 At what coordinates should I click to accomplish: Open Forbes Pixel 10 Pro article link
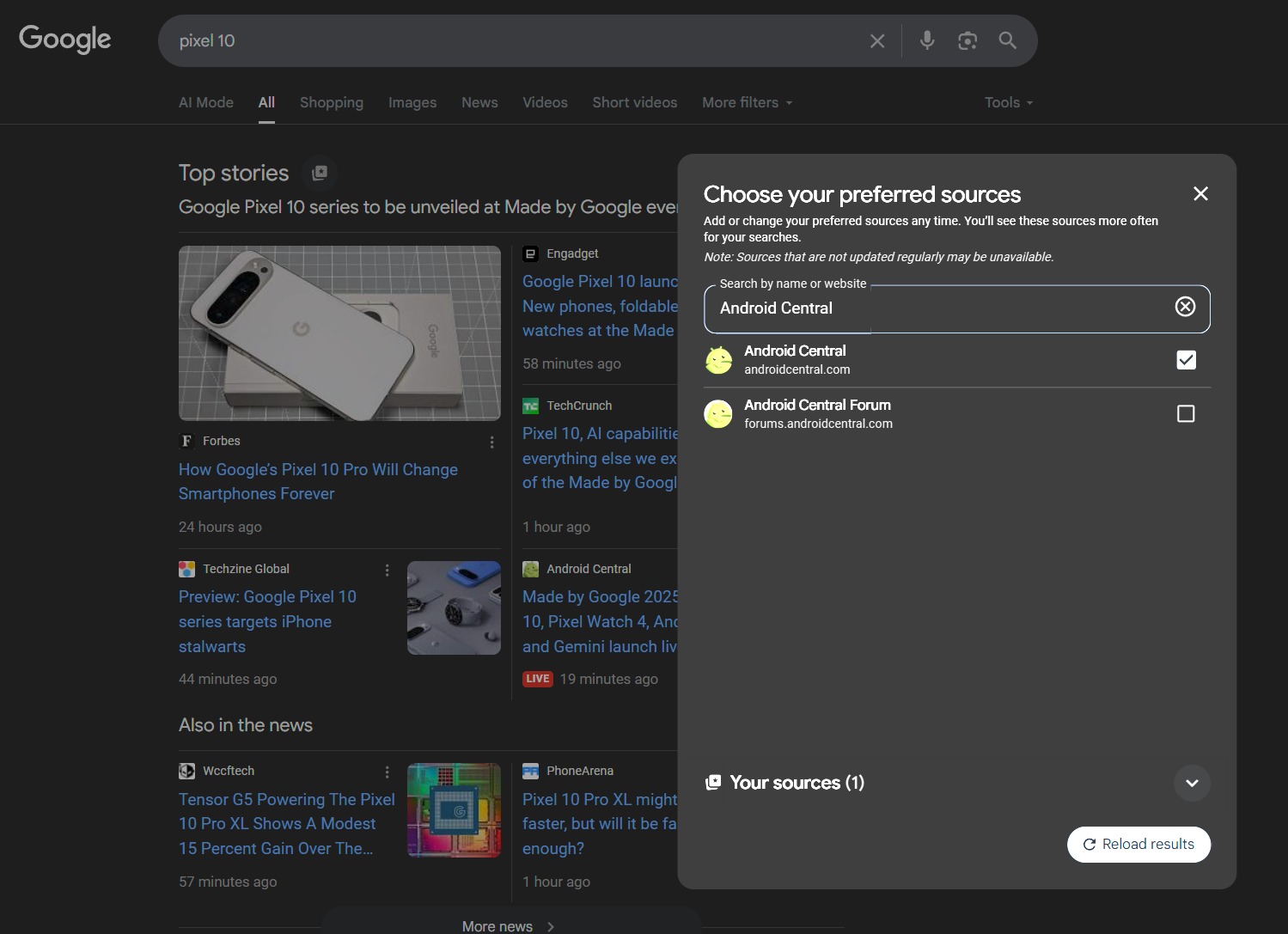pos(318,482)
